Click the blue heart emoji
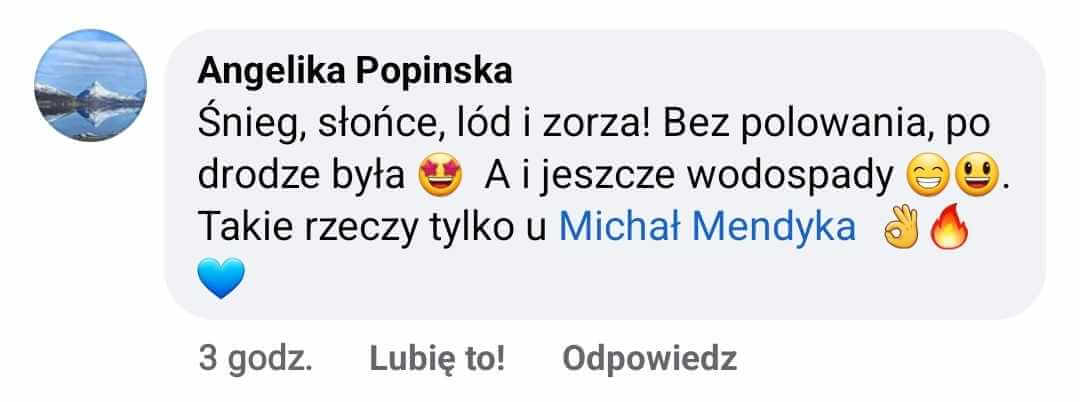This screenshot has height=402, width=1080. pos(221,278)
